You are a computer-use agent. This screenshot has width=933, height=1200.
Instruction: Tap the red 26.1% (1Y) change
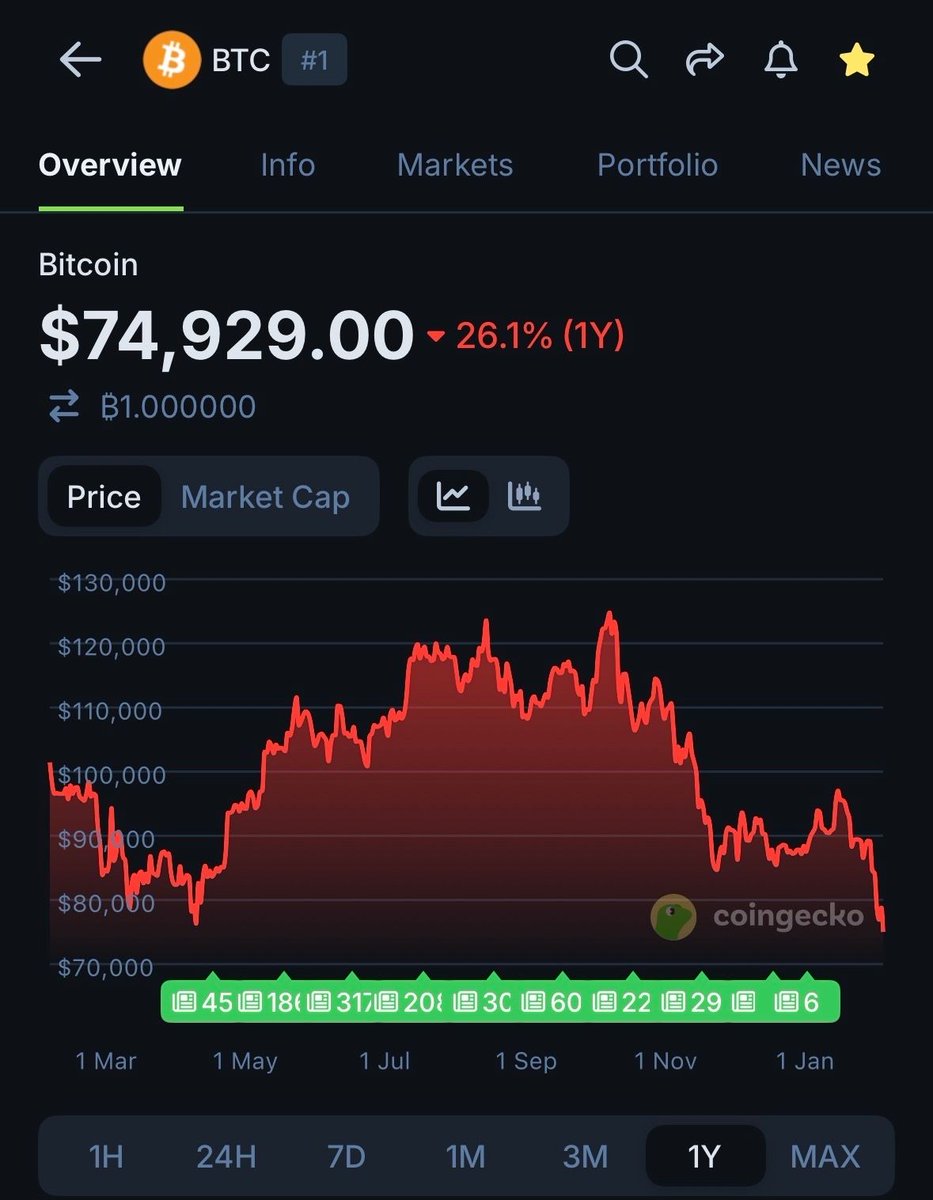540,336
